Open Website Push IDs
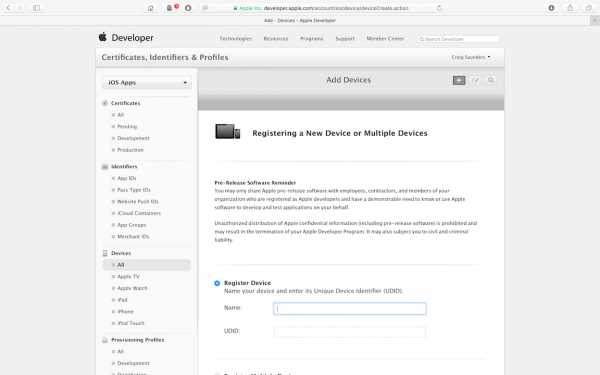Screen dimensions: 600x375 pos(138,202)
